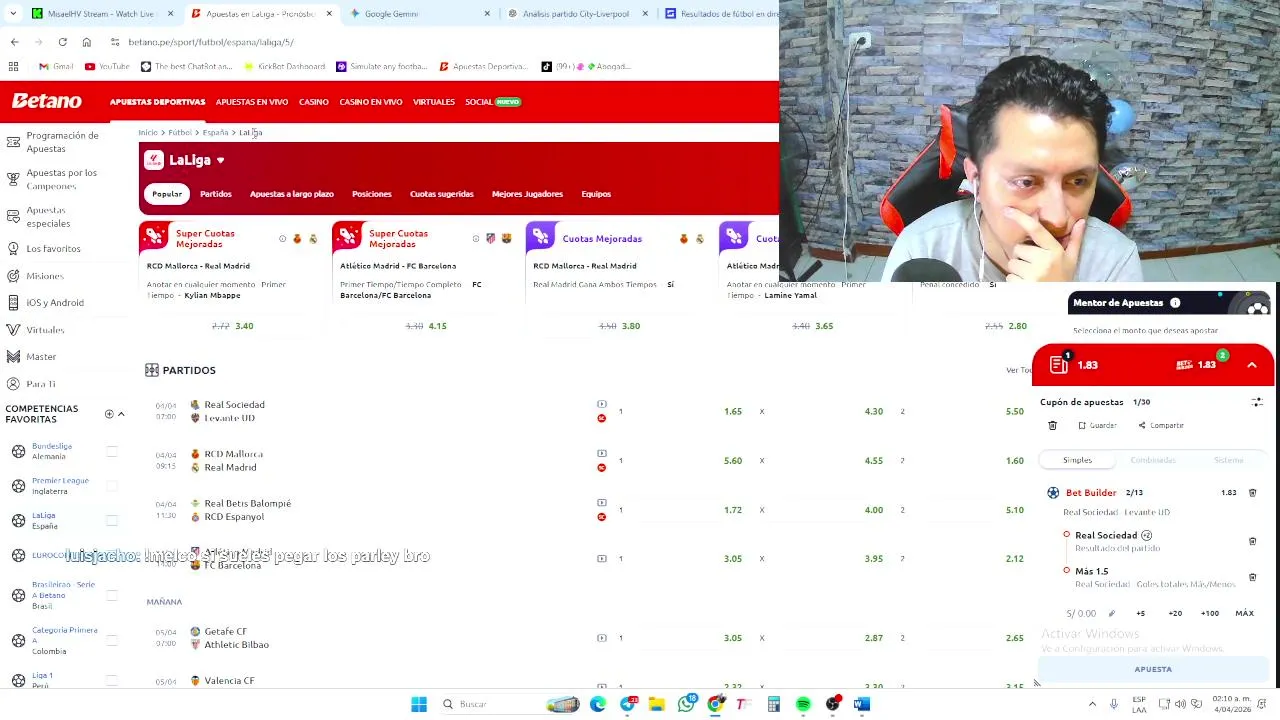Viewport: 1280px width, 720px height.
Task: Open Word from the taskbar
Action: point(862,704)
